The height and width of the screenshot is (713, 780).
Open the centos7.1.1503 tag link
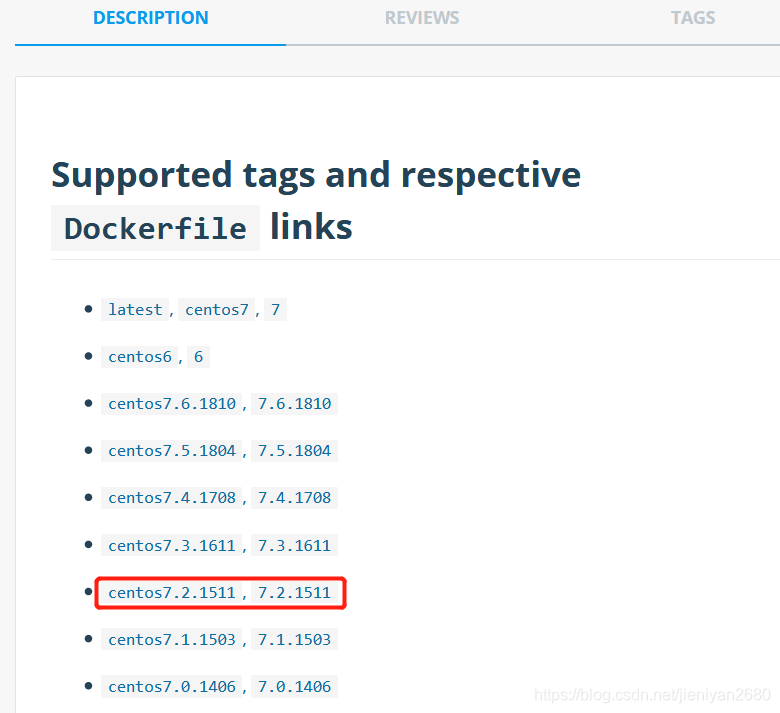[172, 639]
